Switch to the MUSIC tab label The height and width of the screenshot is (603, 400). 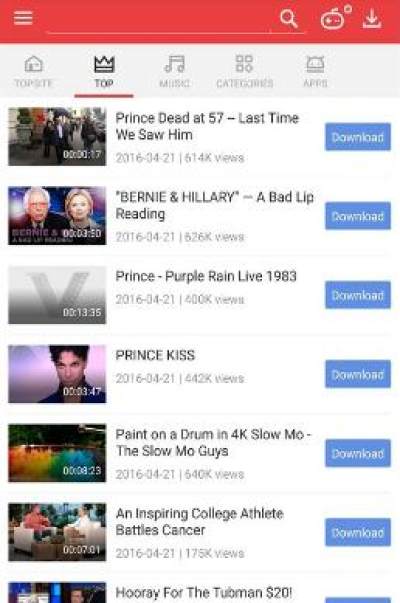tap(175, 83)
